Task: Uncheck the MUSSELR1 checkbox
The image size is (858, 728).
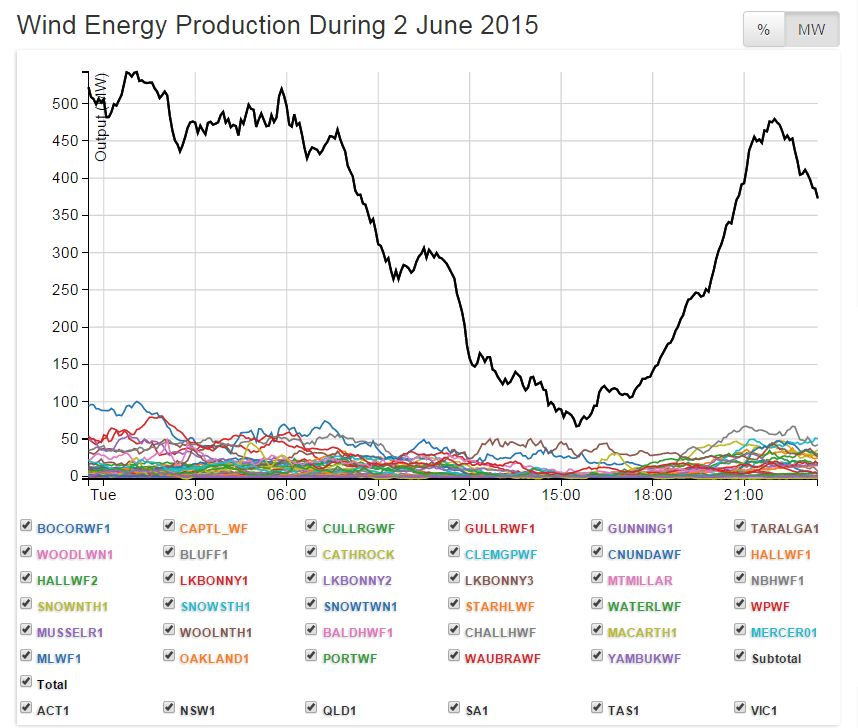Action: 26,631
